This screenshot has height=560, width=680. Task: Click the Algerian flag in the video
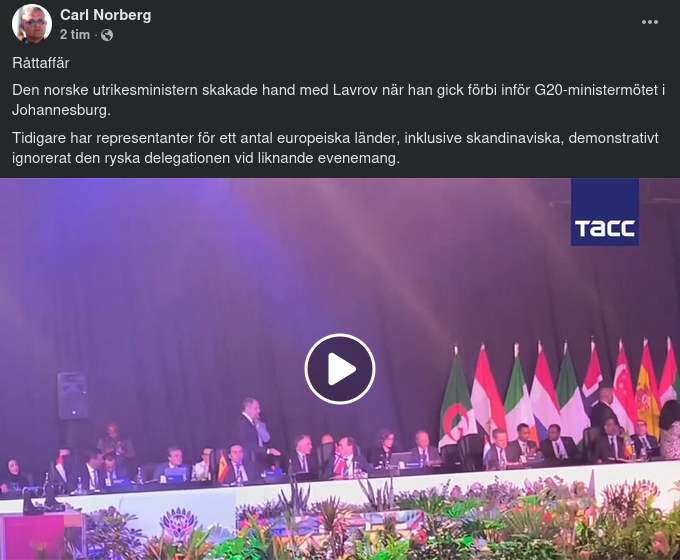click(x=456, y=399)
